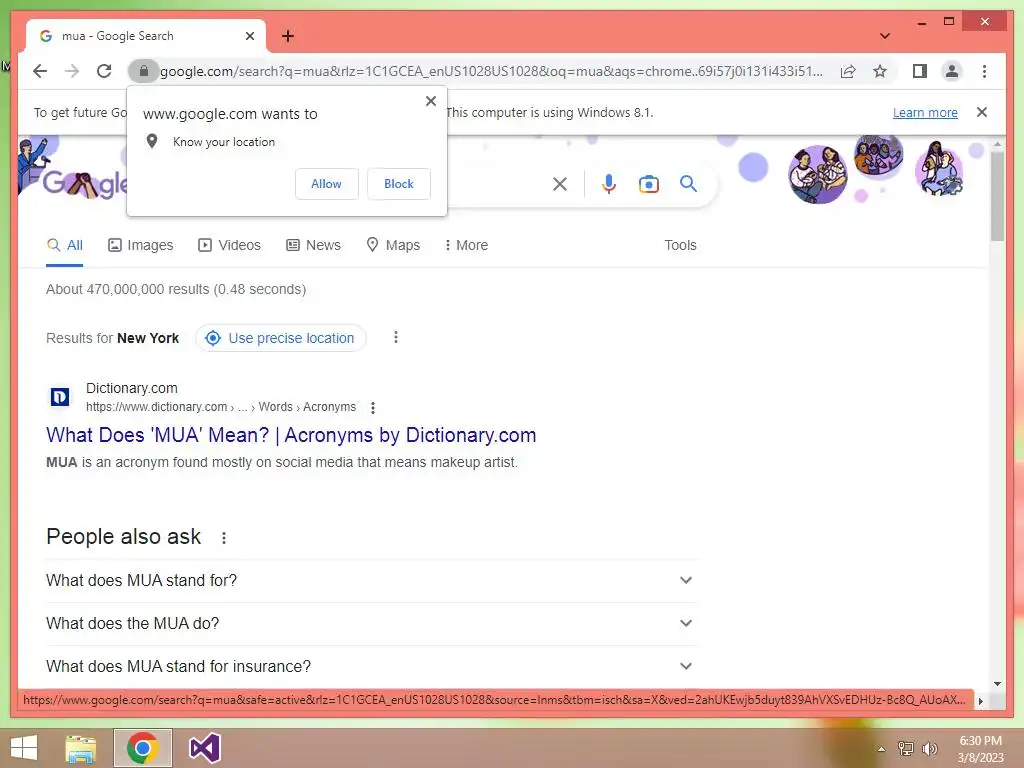Open the Learn more link
Viewport: 1024px width, 768px height.
[x=925, y=112]
